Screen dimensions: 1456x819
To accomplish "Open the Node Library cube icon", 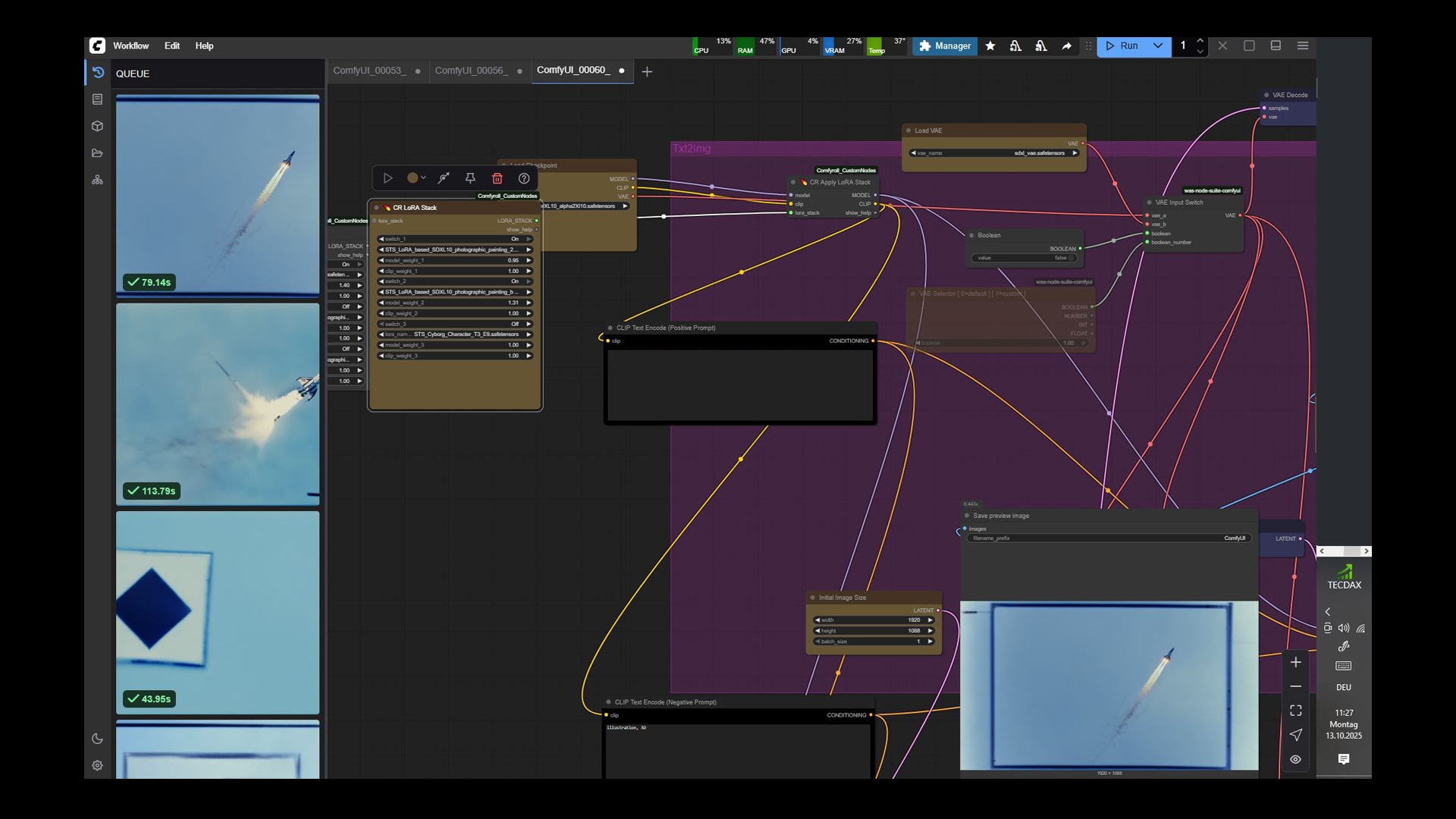I will [x=98, y=126].
